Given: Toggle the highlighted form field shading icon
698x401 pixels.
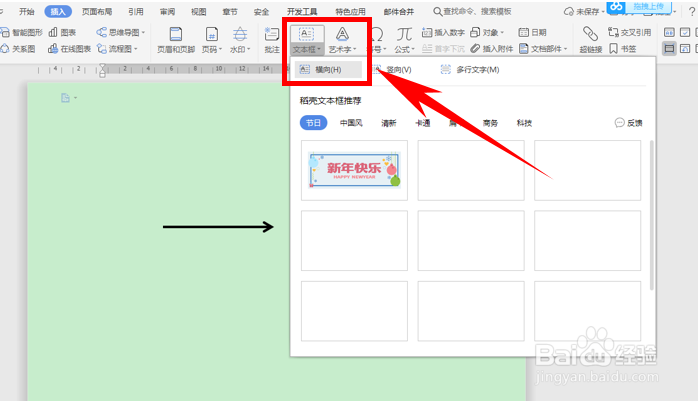Looking at the screenshot, I should click(669, 49).
